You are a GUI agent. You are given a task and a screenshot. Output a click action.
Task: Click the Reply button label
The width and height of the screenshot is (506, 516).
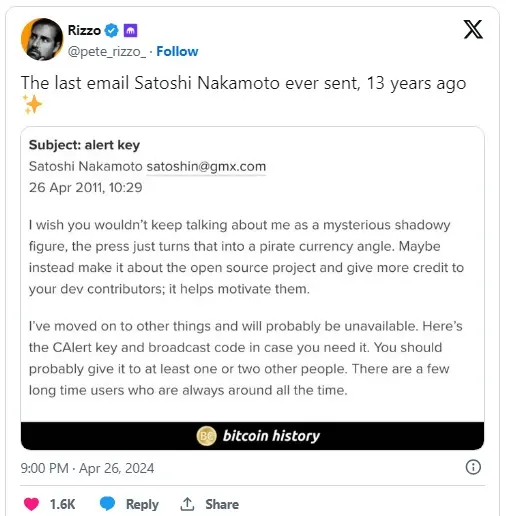tap(142, 504)
